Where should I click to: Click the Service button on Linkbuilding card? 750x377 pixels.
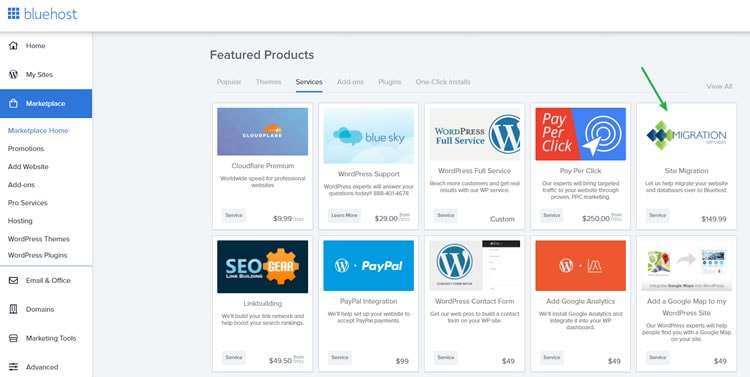coord(234,357)
